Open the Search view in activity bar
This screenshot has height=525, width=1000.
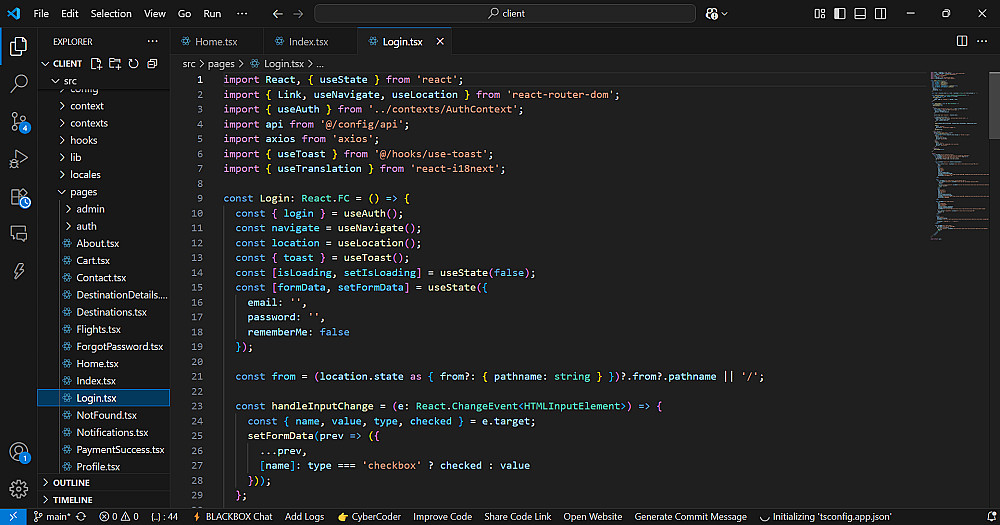(18, 84)
